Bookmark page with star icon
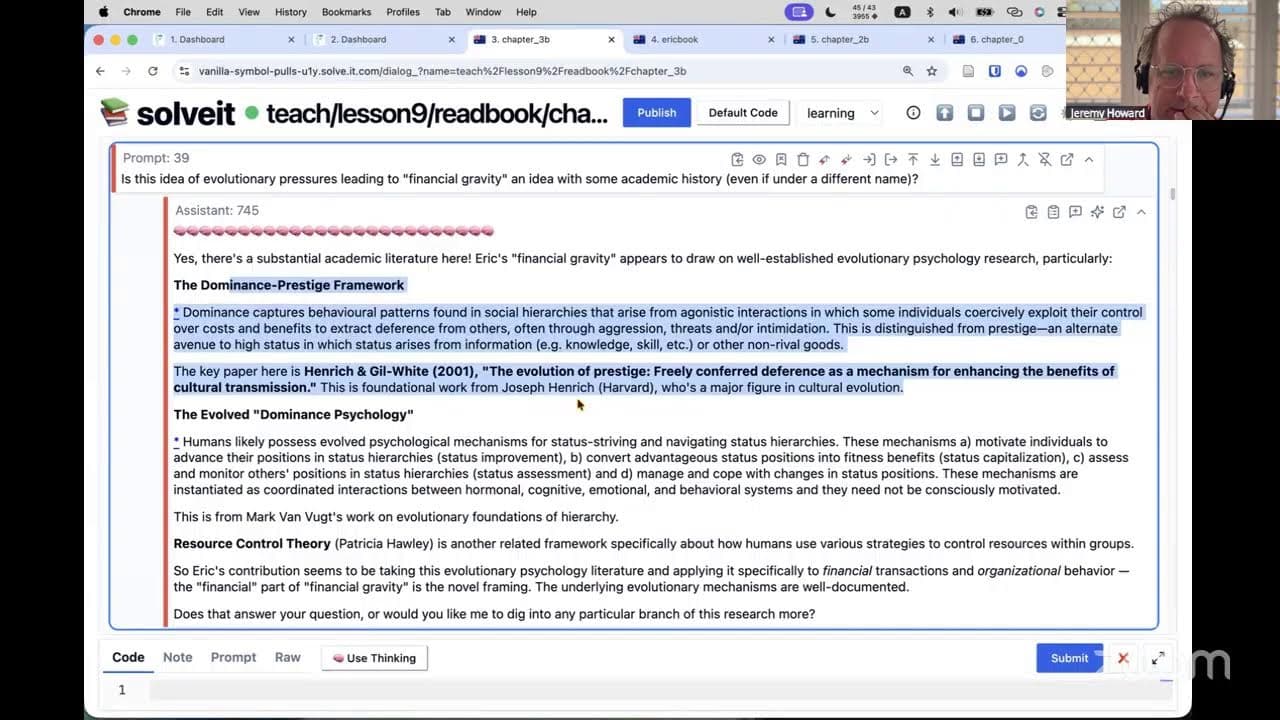 pyautogui.click(x=932, y=71)
